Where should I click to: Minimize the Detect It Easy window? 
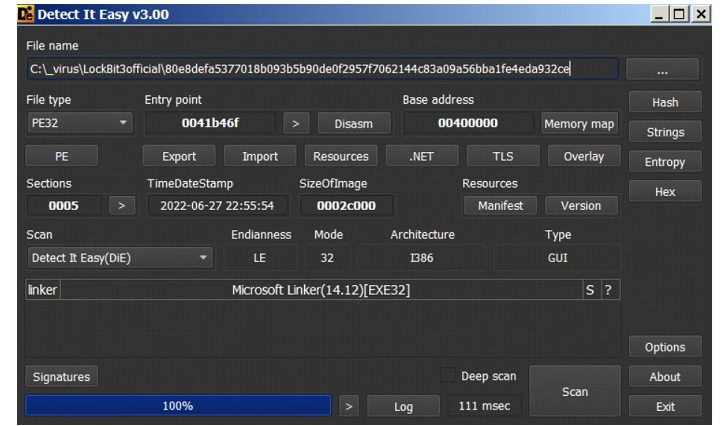[x=659, y=14]
